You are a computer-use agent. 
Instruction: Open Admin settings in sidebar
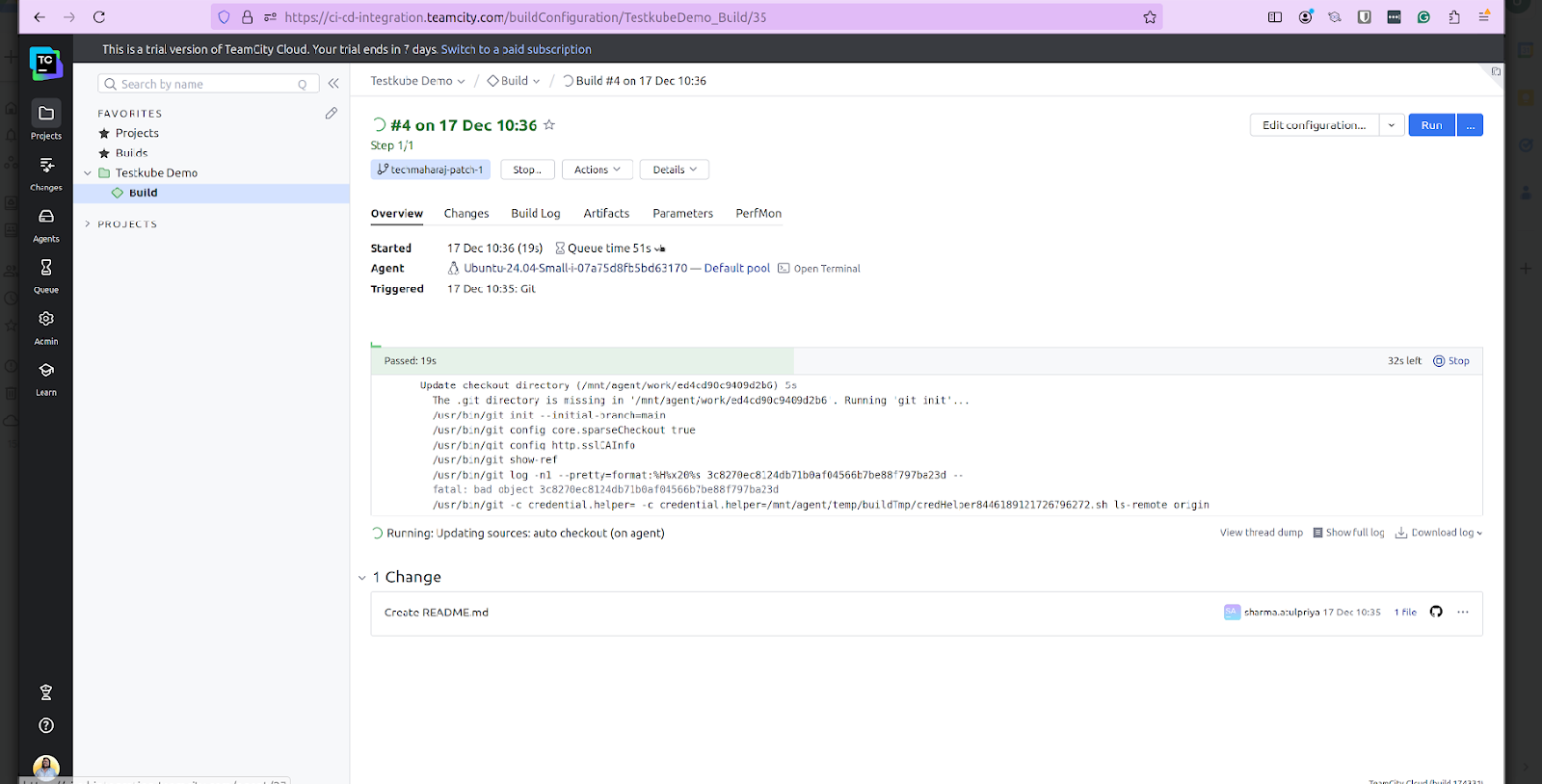(46, 327)
